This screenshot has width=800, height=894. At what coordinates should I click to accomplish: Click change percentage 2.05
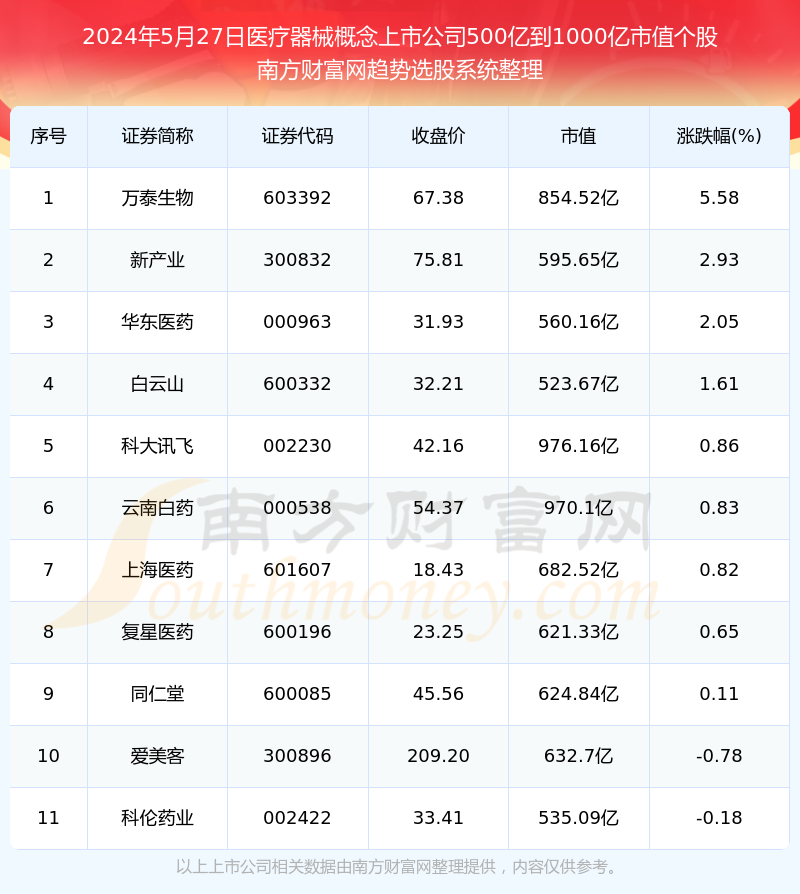719,322
